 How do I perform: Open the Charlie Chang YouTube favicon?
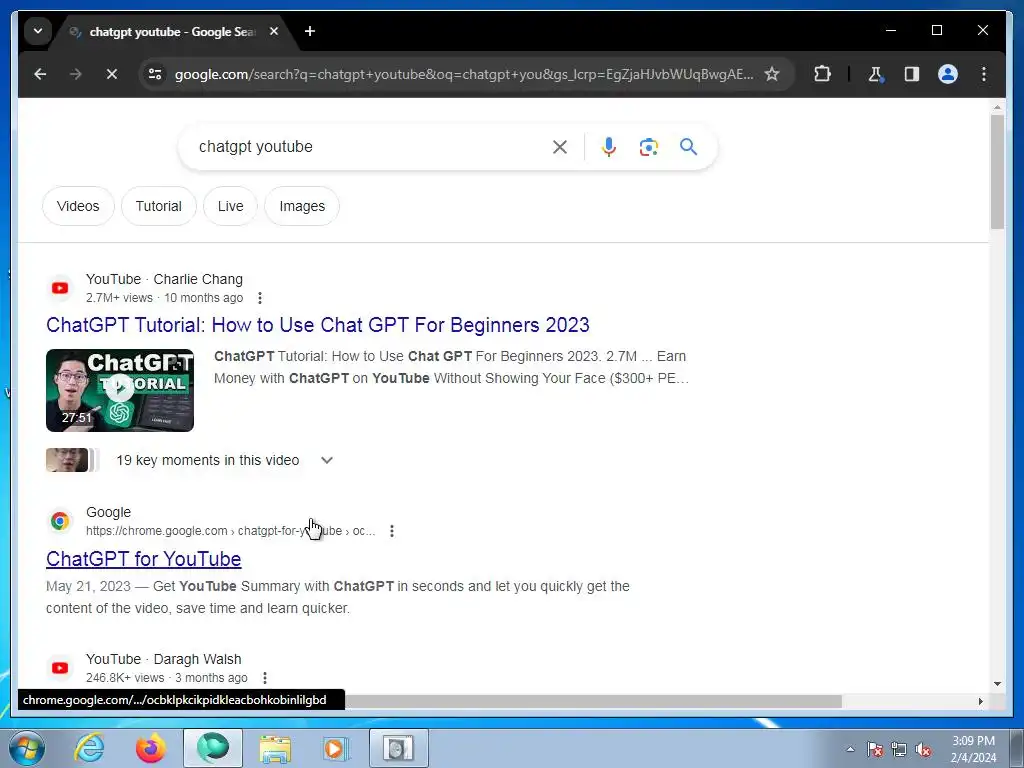pos(60,288)
